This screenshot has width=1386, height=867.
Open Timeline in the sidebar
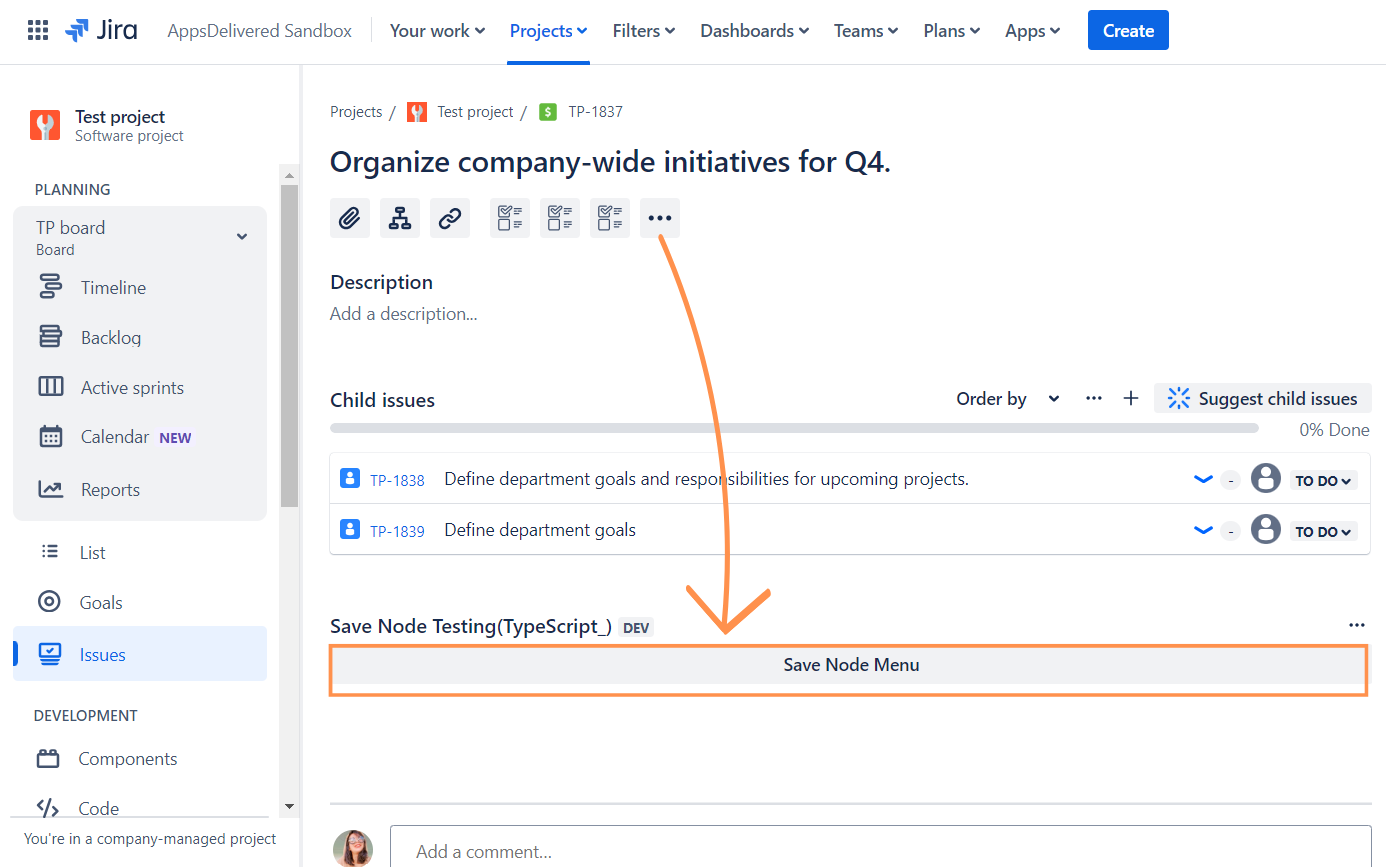coord(113,288)
